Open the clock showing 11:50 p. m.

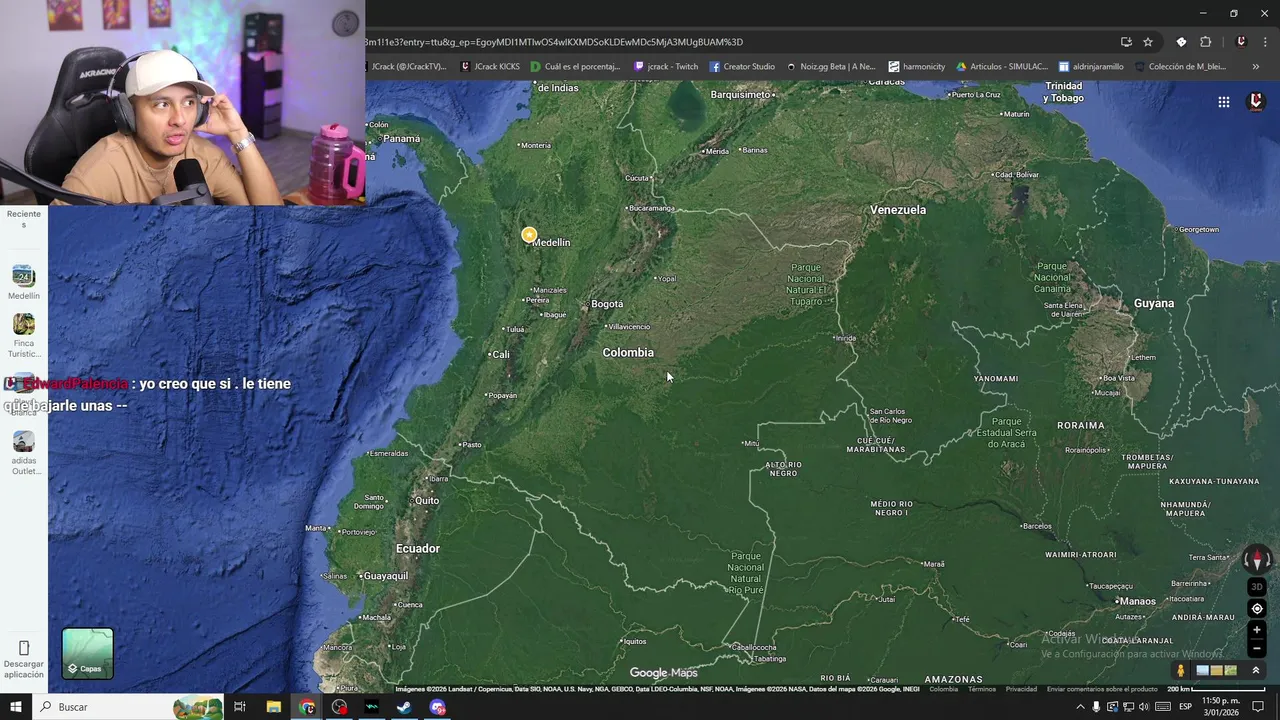click(1220, 707)
